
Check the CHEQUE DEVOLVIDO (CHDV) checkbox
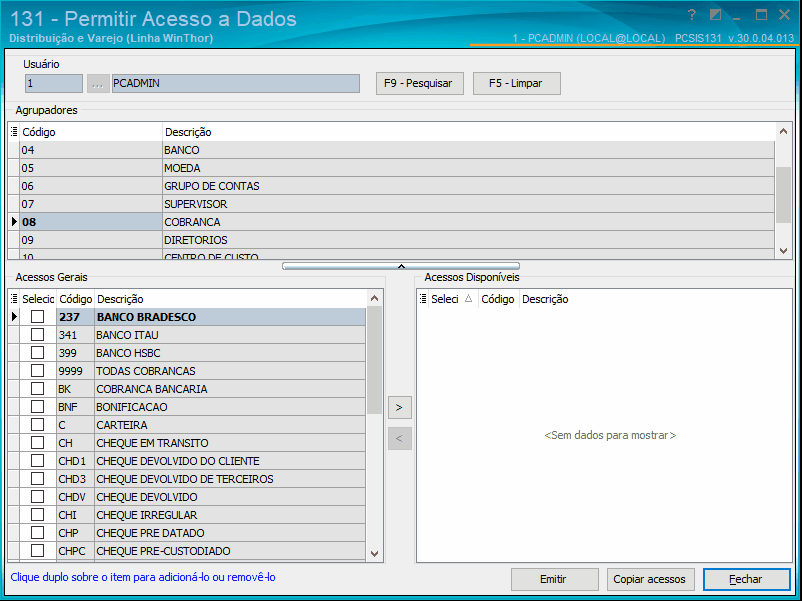(x=37, y=497)
